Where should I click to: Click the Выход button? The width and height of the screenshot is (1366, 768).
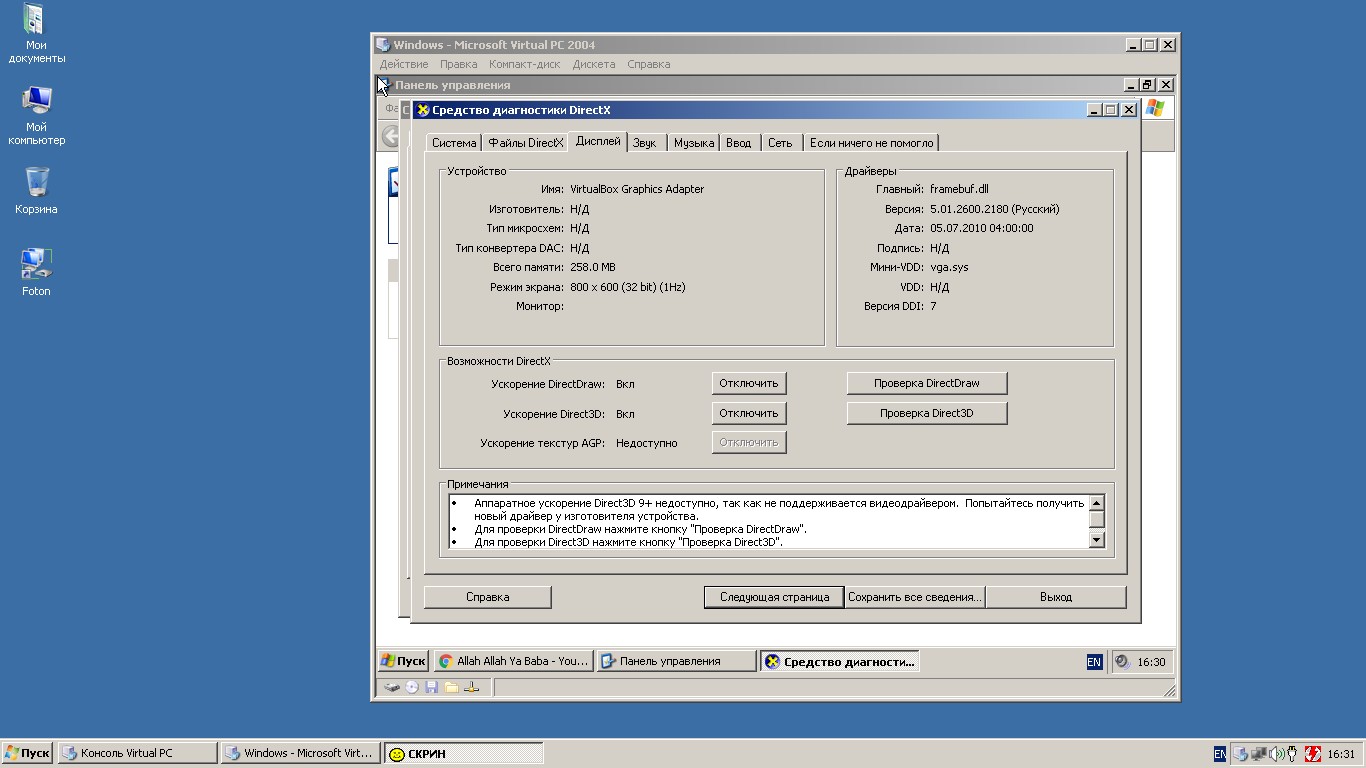pyautogui.click(x=1056, y=597)
